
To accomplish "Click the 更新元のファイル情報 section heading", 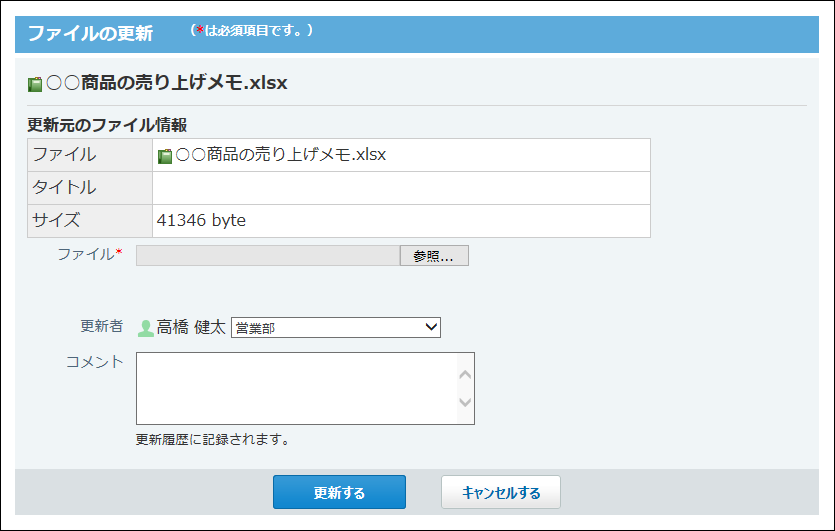I will pyautogui.click(x=107, y=125).
